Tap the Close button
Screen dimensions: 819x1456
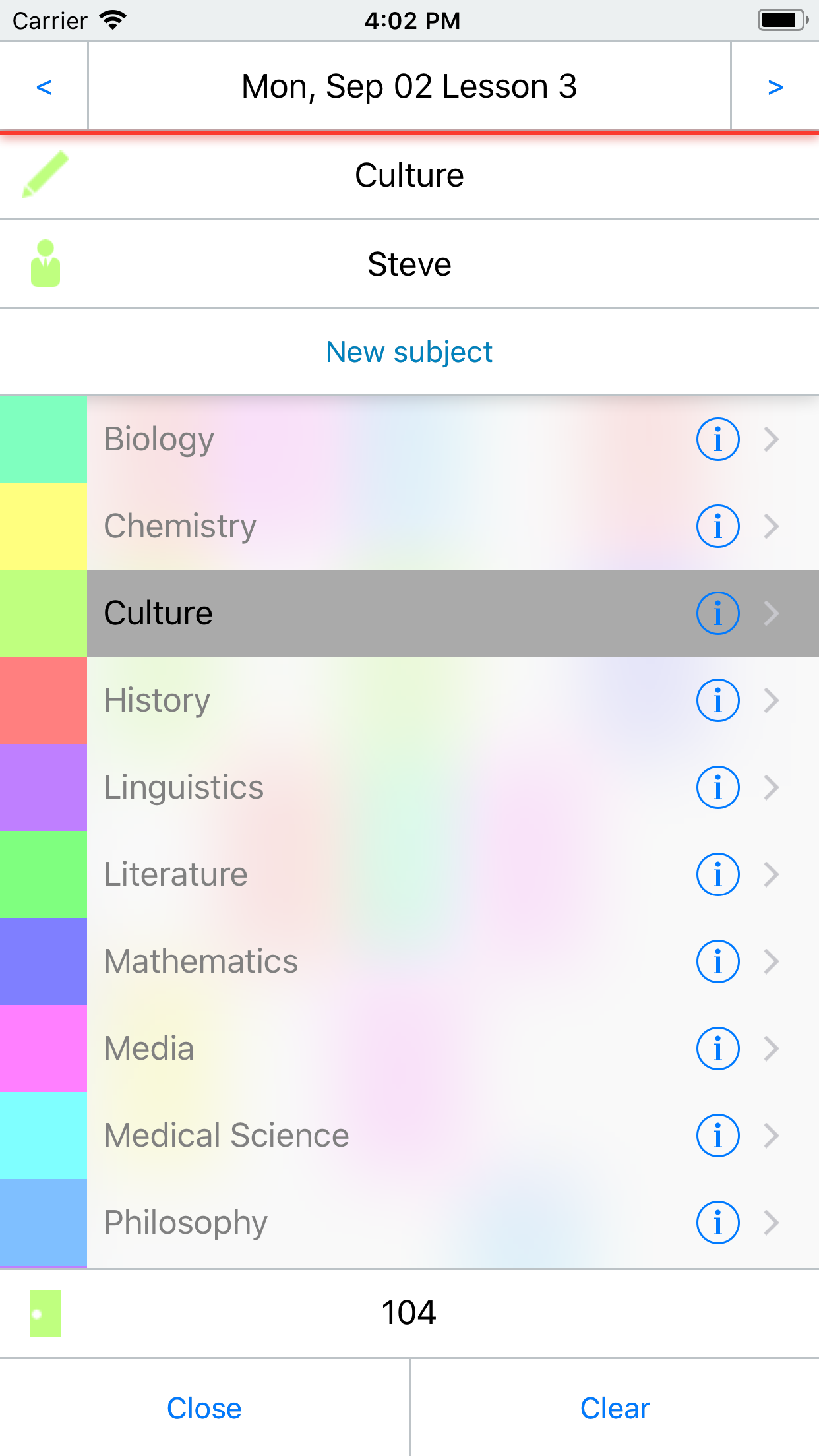tap(204, 1408)
